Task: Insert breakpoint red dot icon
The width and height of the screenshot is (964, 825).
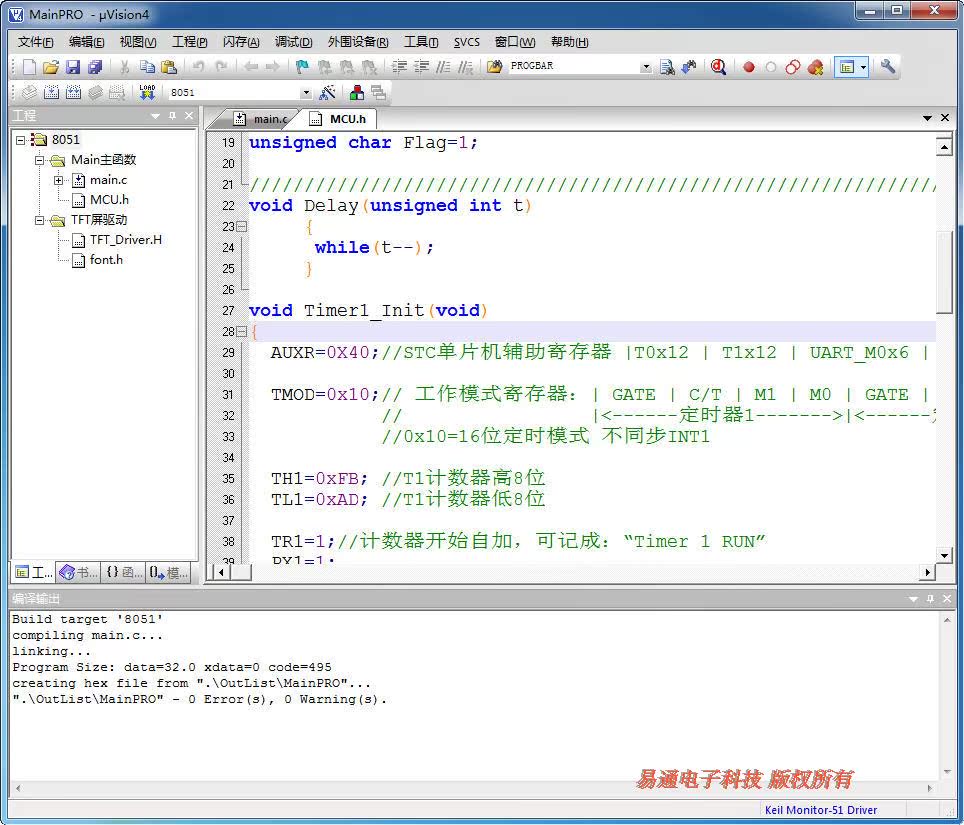Action: point(749,67)
